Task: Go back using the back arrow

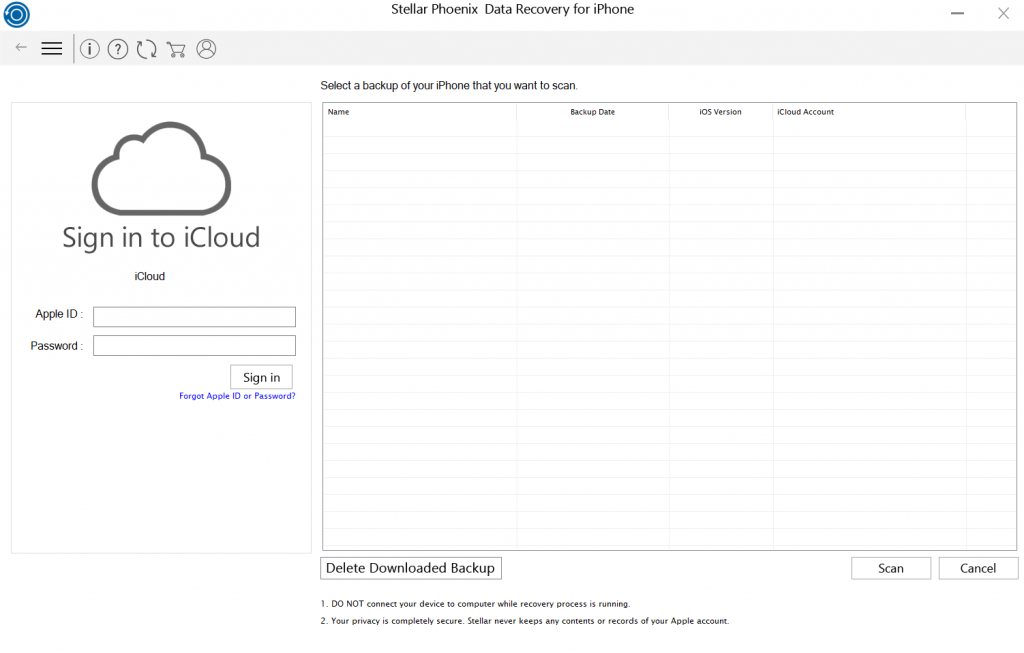Action: point(21,47)
